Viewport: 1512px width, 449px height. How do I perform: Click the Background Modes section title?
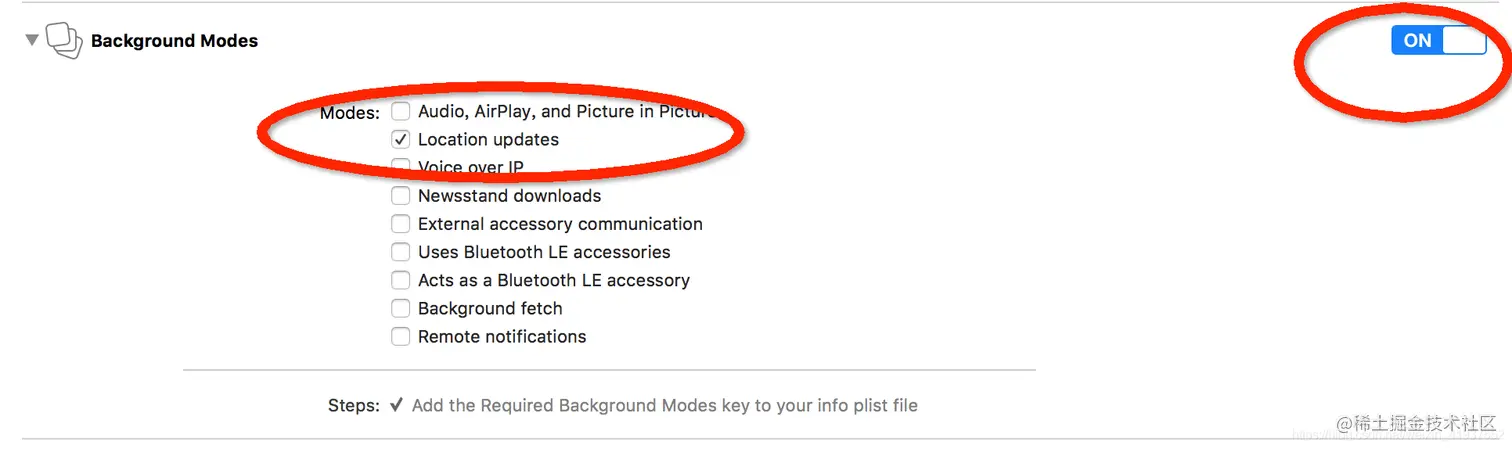click(x=174, y=41)
